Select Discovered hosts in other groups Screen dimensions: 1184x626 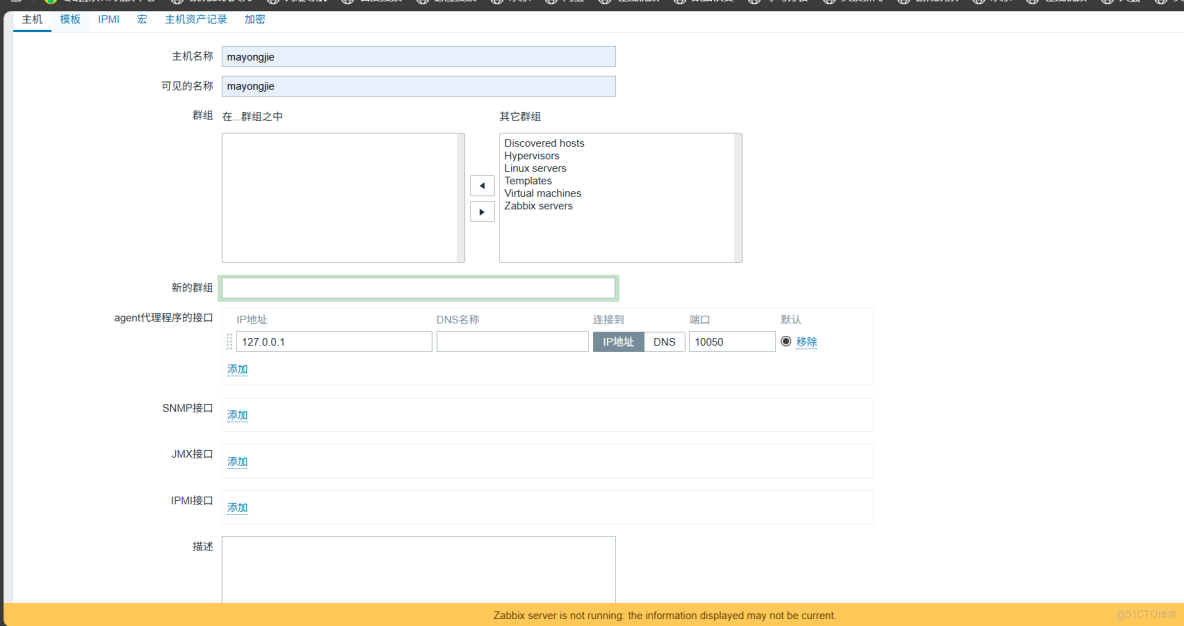[x=544, y=143]
